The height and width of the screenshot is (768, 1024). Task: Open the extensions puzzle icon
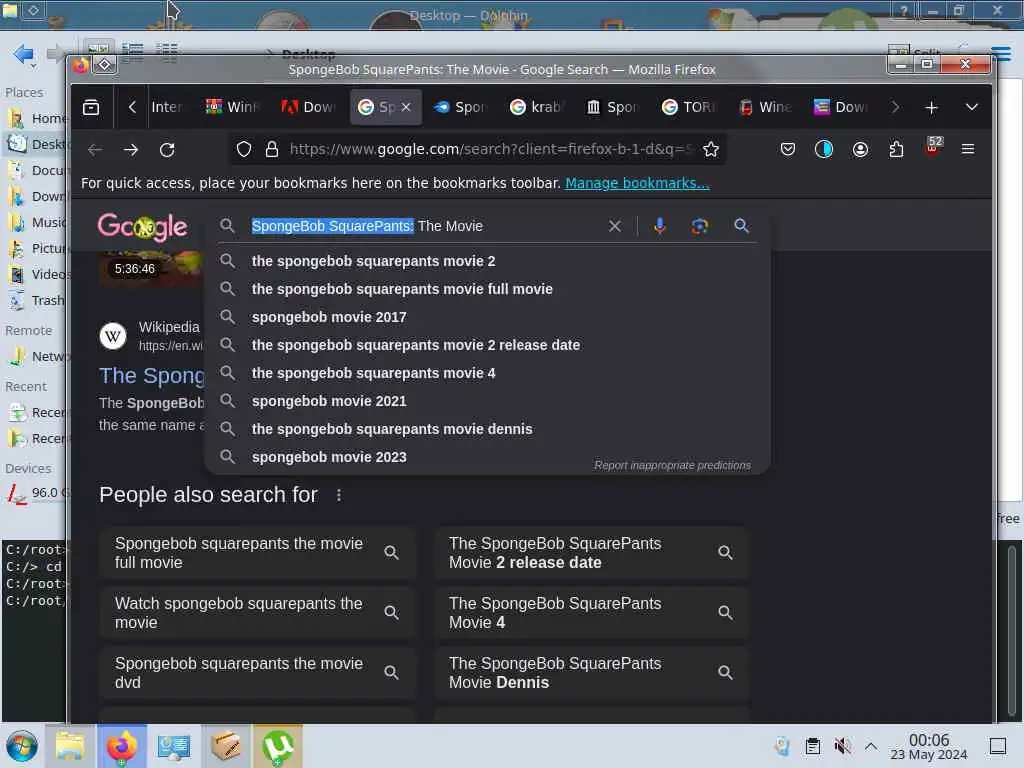point(896,150)
